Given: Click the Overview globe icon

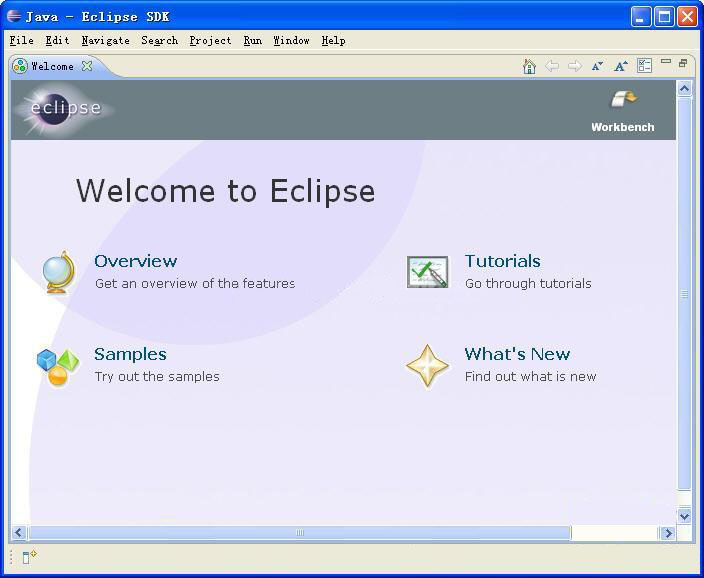Looking at the screenshot, I should (x=59, y=272).
